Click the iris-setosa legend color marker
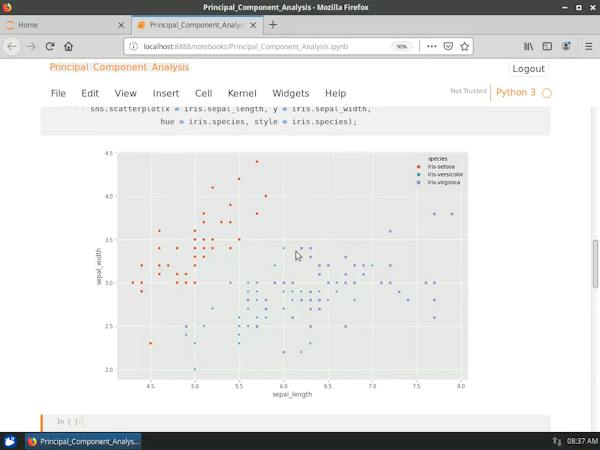Image resolution: width=600 pixels, height=450 pixels. coord(418,167)
